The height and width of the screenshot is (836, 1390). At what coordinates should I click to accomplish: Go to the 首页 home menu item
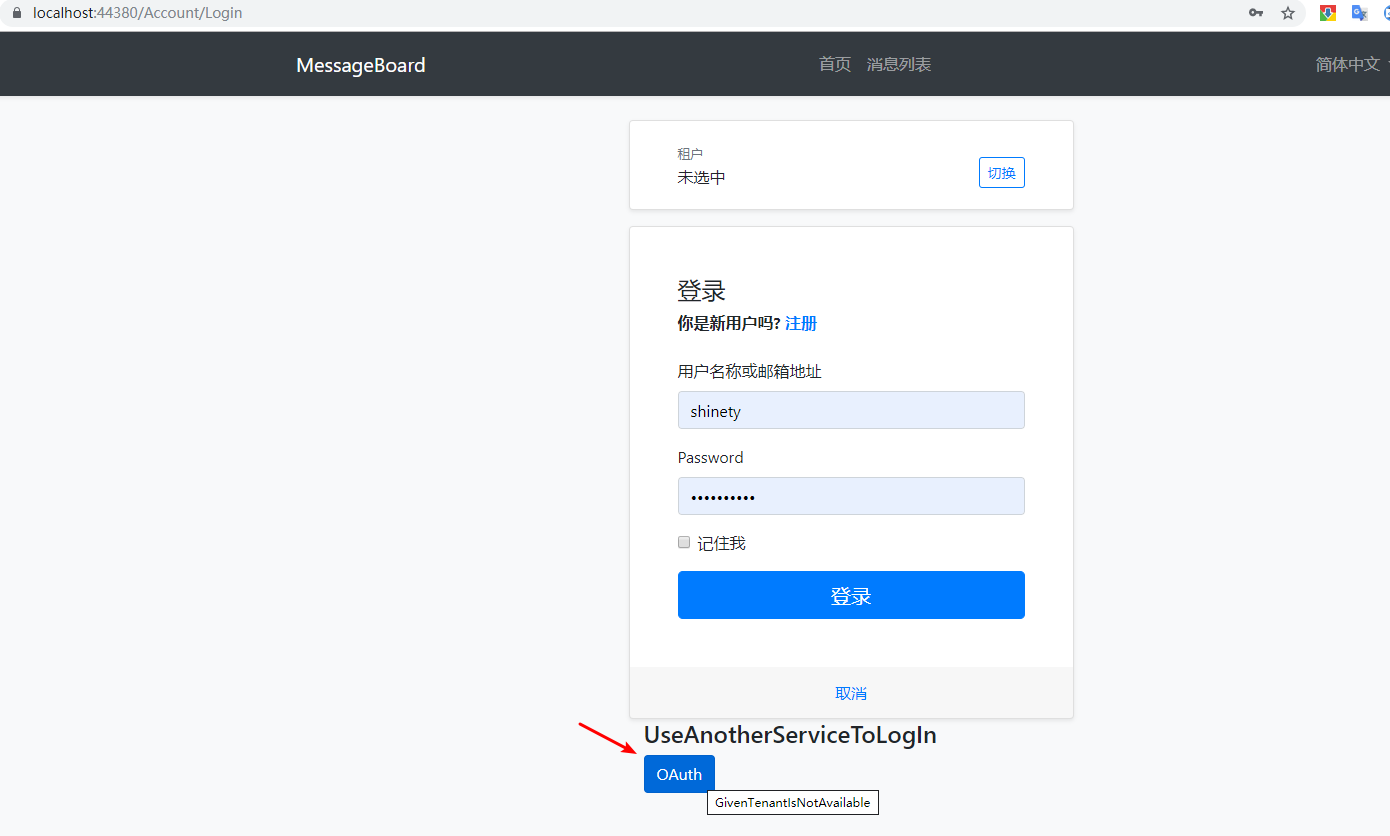(x=835, y=64)
